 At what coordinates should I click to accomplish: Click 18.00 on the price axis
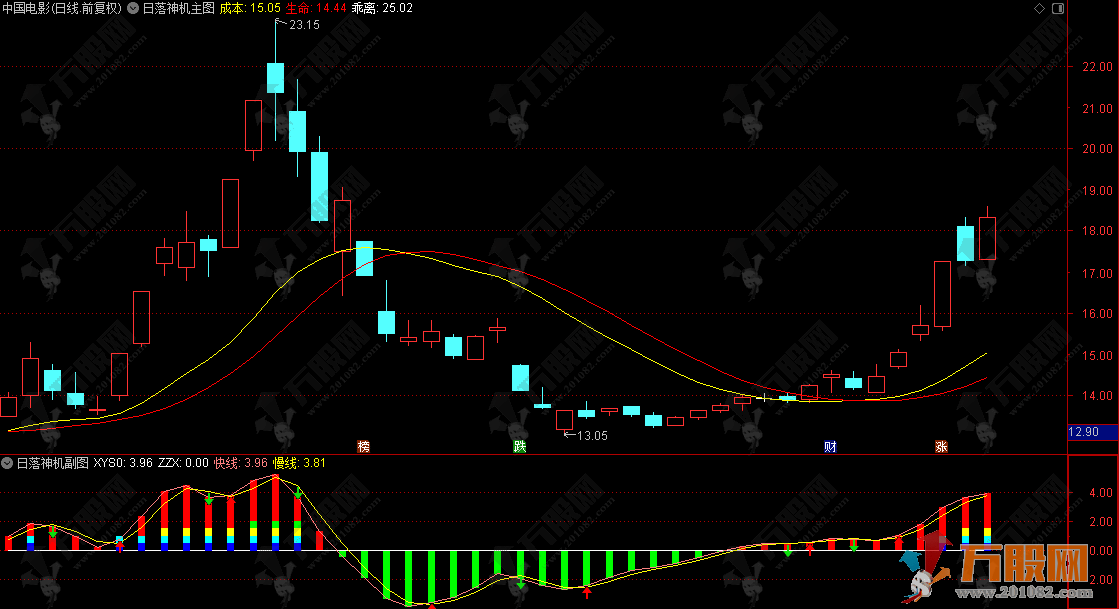[x=1098, y=231]
